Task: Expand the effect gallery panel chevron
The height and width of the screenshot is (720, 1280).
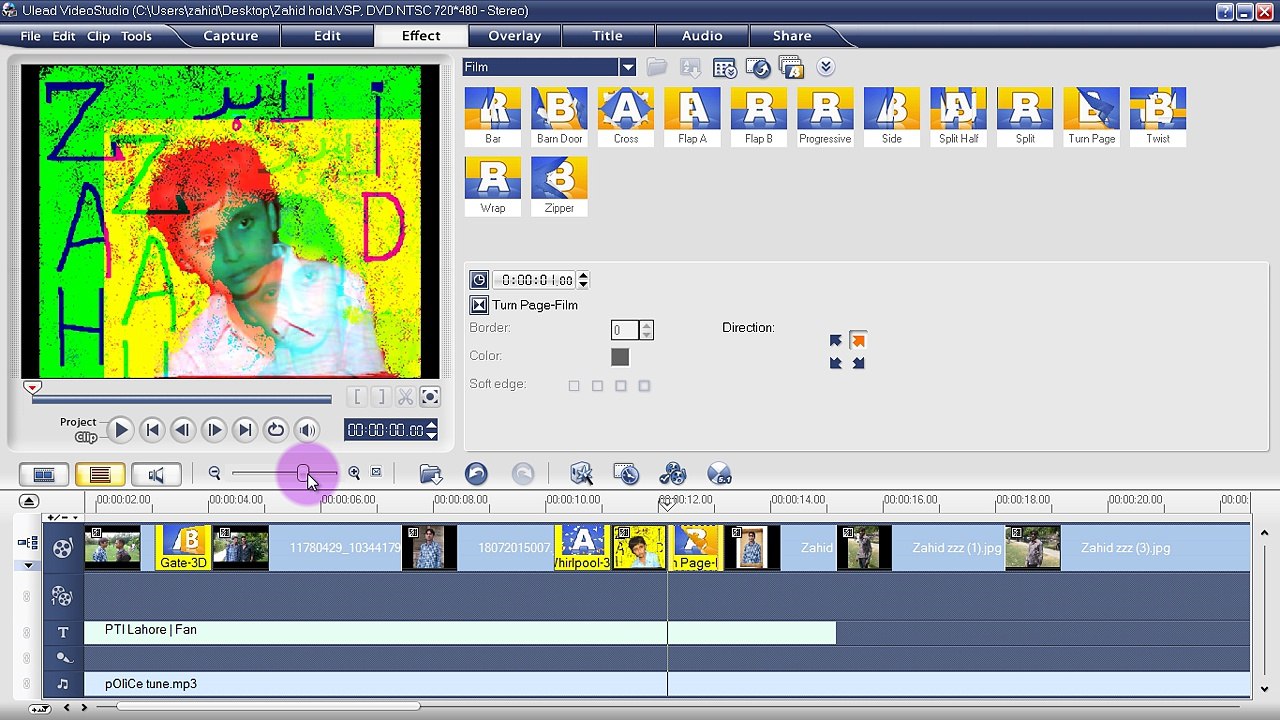Action: [x=825, y=67]
